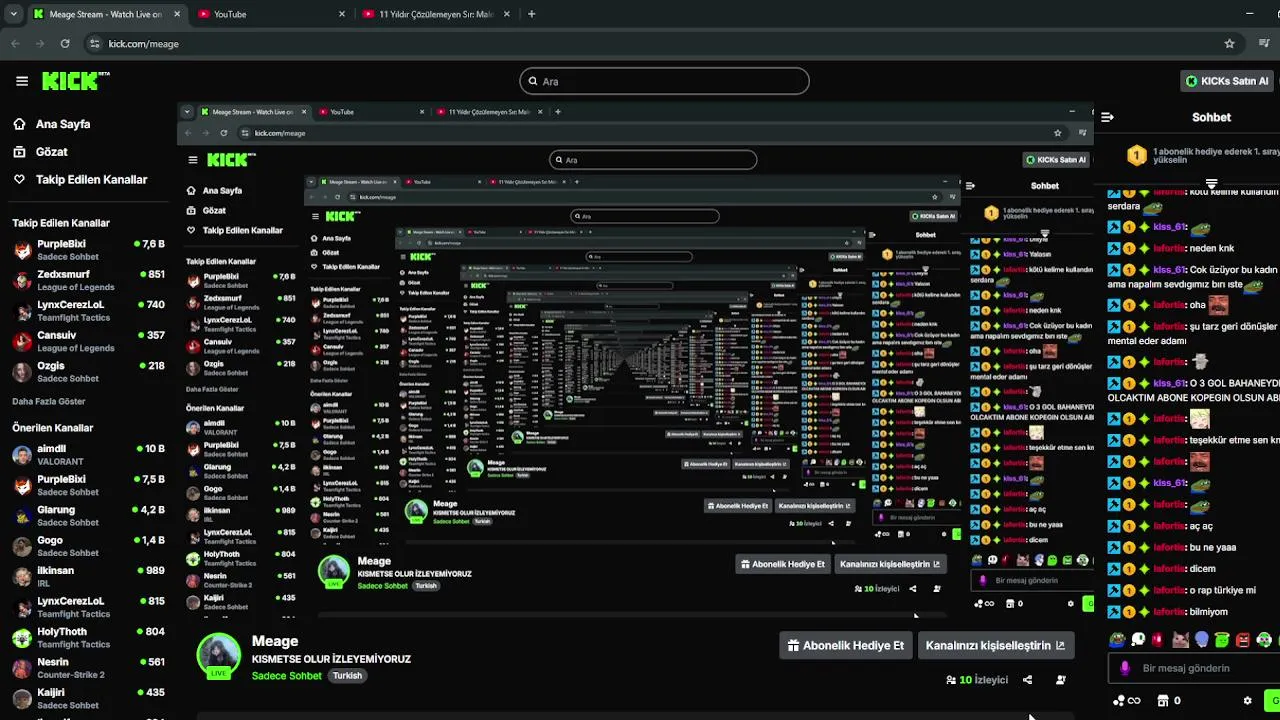Open Zedxsmurf channel with 851 viewers
Image resolution: width=1280 pixels, height=720 pixels.
(88, 280)
